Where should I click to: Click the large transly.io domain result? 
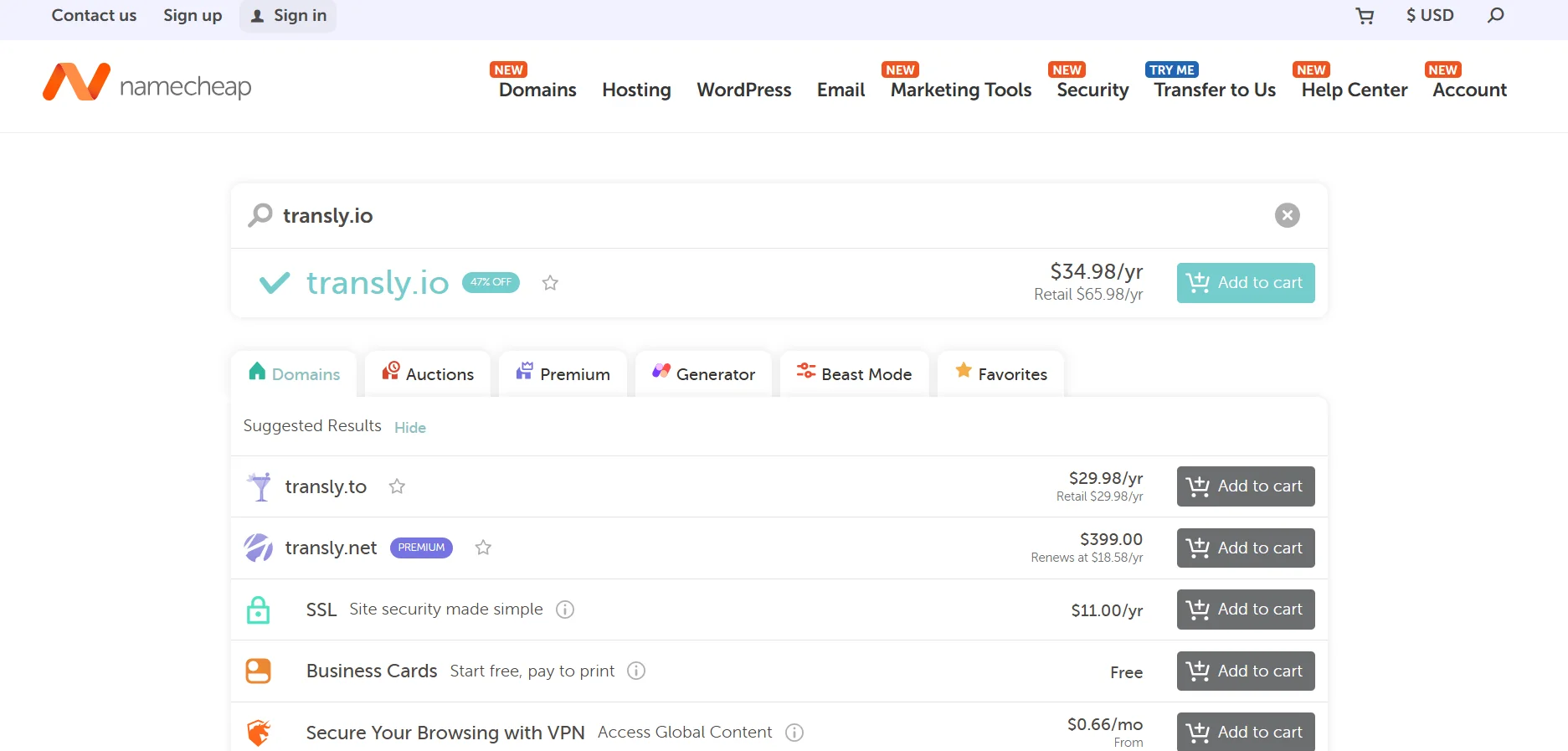[x=378, y=283]
